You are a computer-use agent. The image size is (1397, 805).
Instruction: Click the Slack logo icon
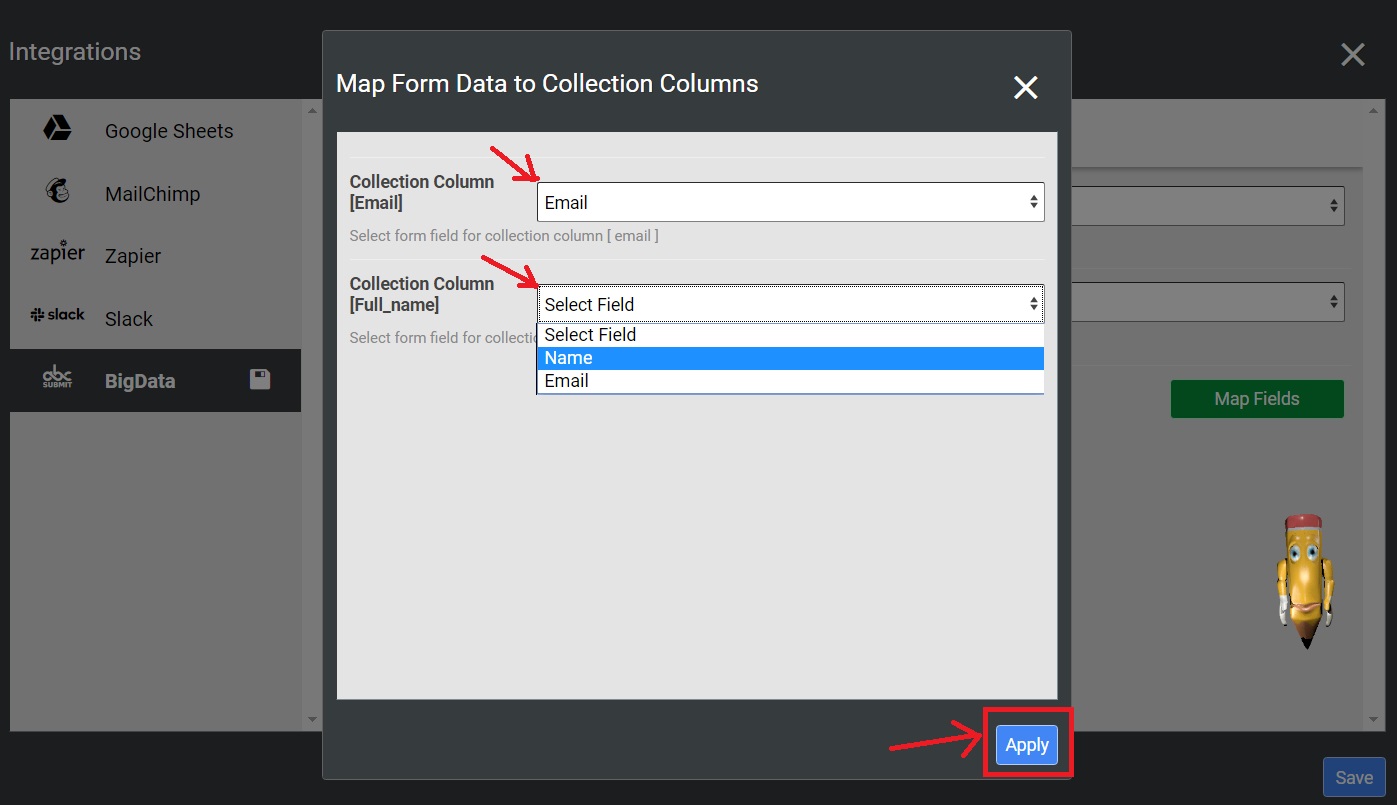pos(57,315)
